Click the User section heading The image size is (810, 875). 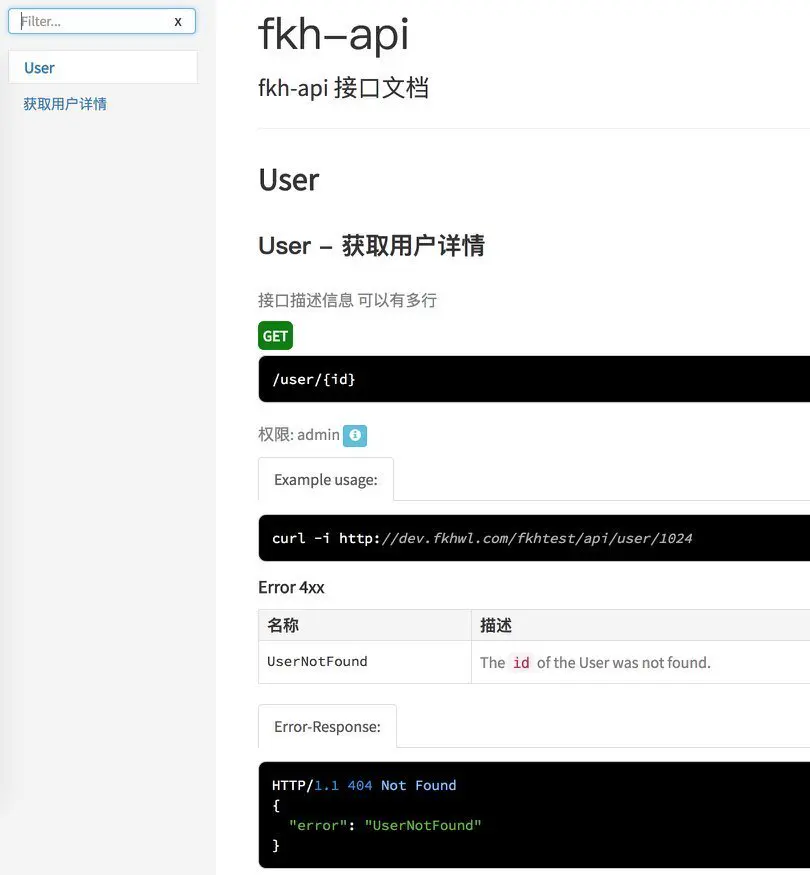tap(287, 180)
